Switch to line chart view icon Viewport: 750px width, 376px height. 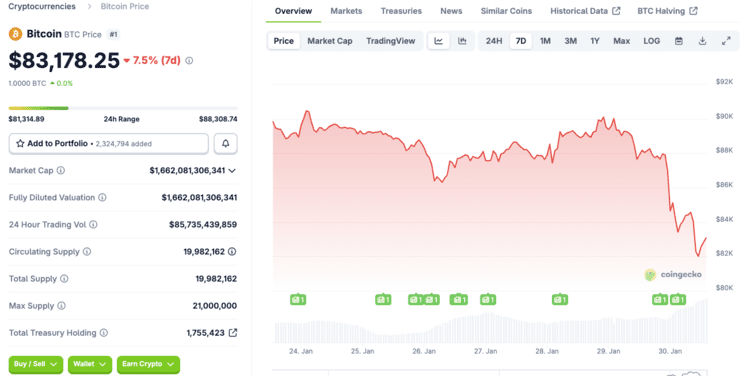pos(439,41)
